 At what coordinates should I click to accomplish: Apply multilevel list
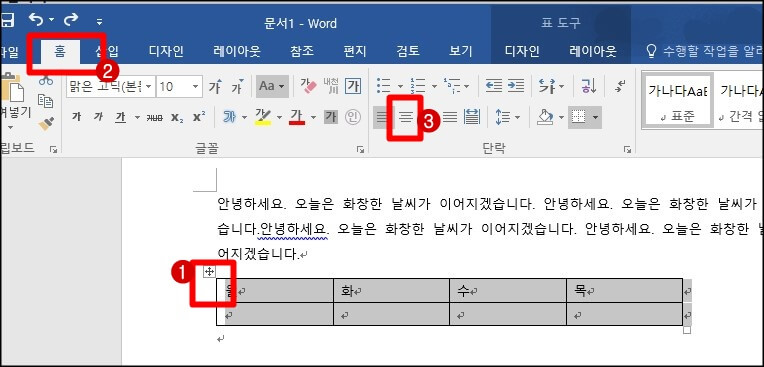coord(451,86)
